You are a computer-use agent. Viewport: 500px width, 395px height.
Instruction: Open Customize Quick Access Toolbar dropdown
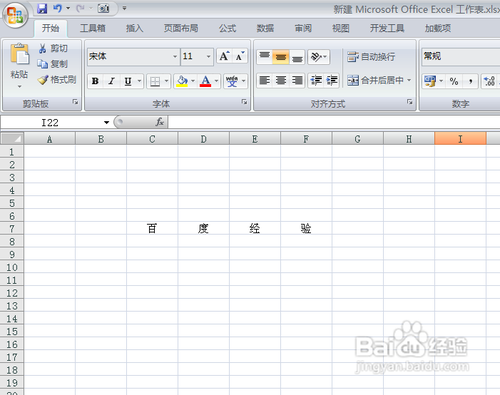[x=124, y=8]
